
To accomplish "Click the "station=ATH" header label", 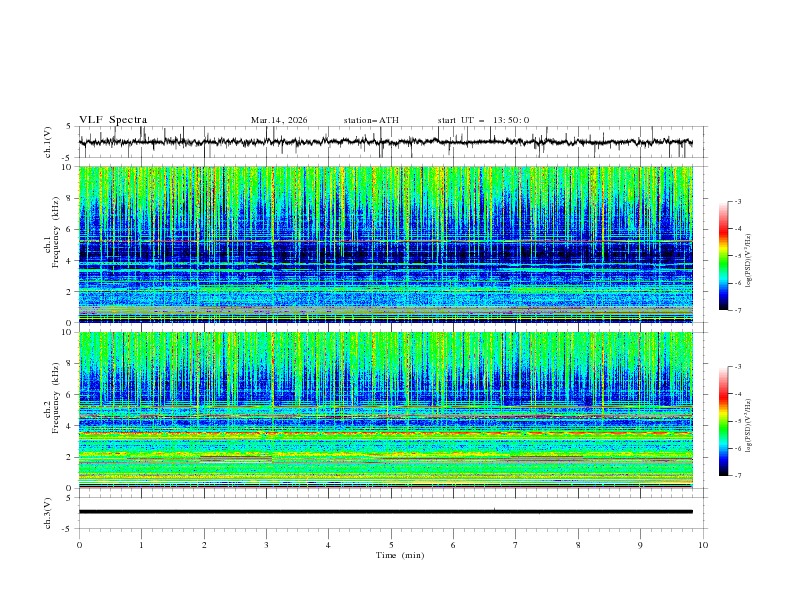I will [371, 120].
